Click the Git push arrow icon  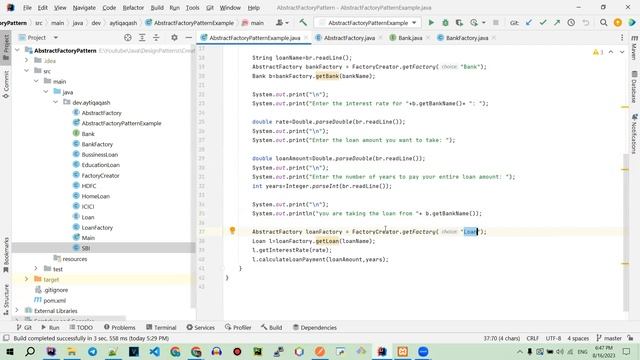(x=557, y=23)
